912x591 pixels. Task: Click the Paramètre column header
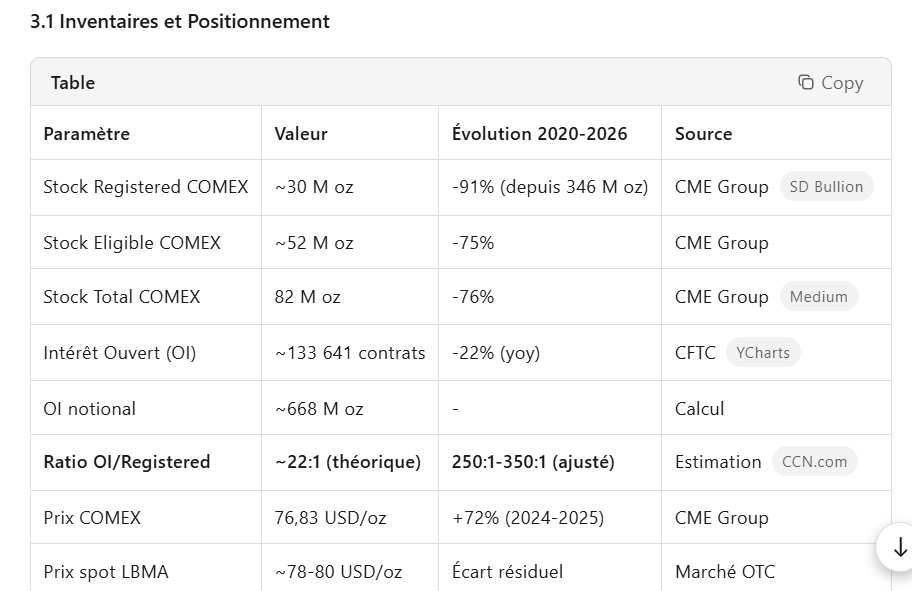87,134
